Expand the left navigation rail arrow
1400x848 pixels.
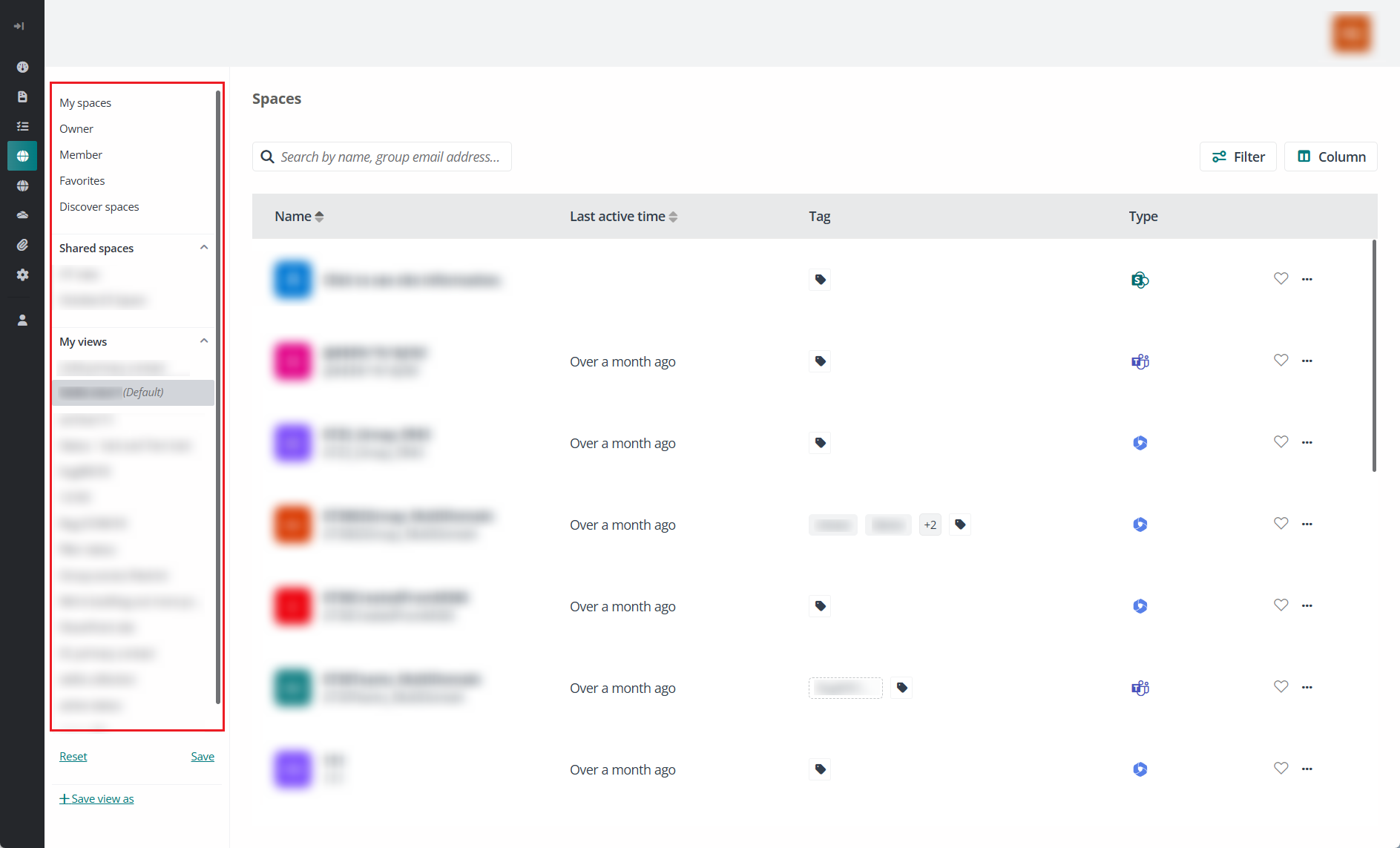coord(19,26)
